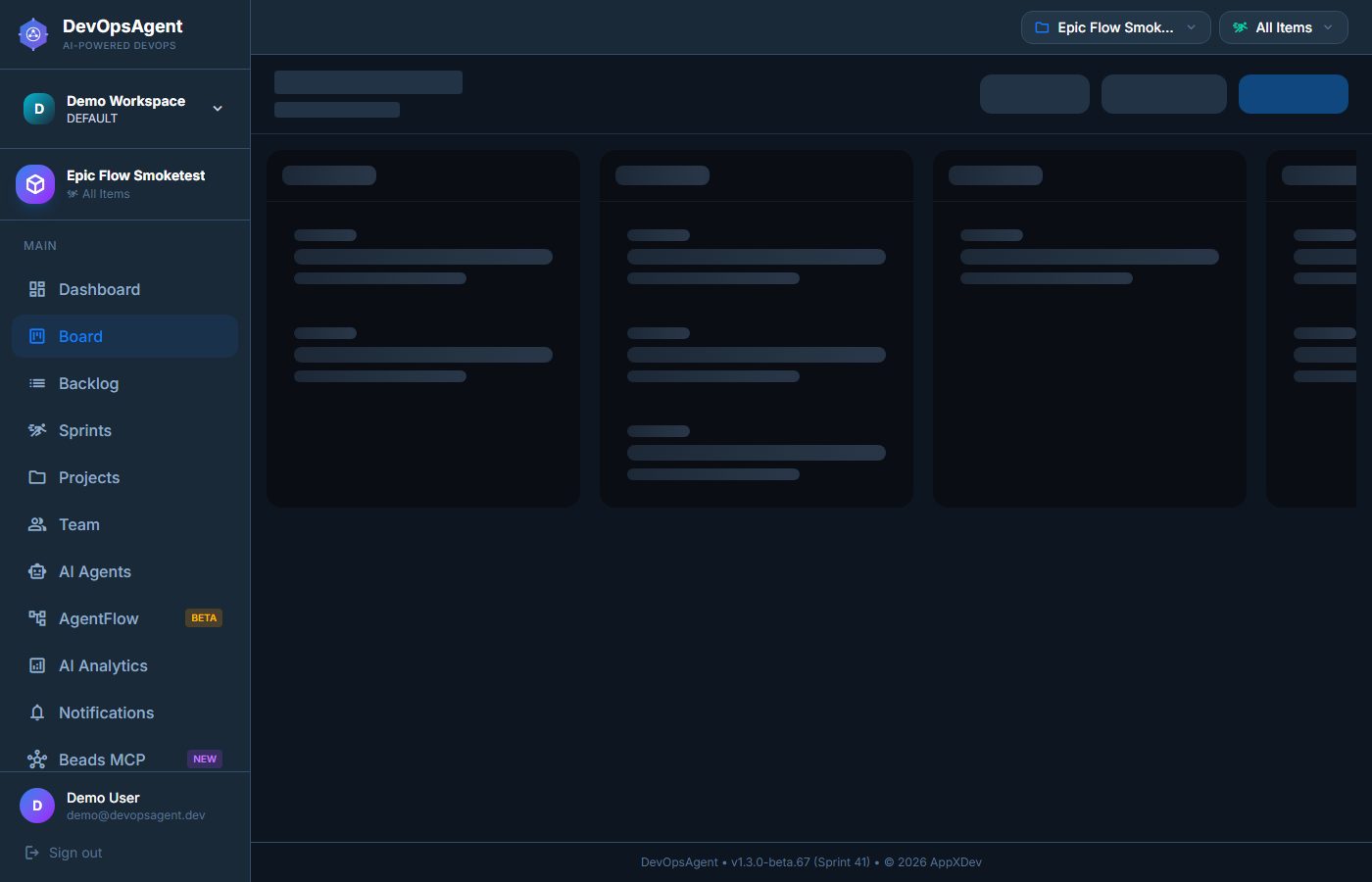
Task: Click the BETA badge next to AgentFlow
Action: click(x=204, y=618)
